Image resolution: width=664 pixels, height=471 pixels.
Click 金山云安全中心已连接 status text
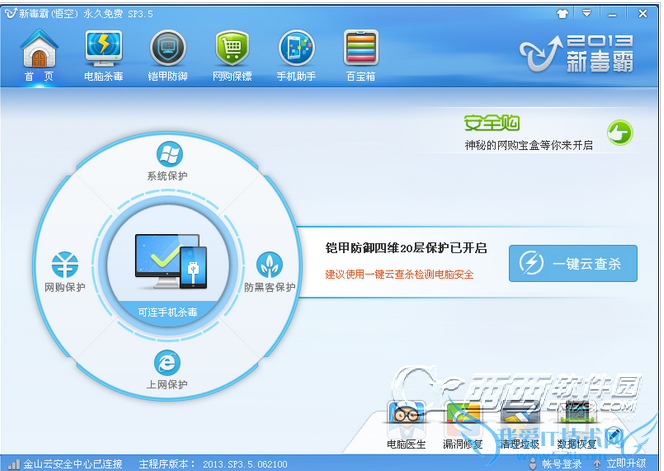point(73,464)
